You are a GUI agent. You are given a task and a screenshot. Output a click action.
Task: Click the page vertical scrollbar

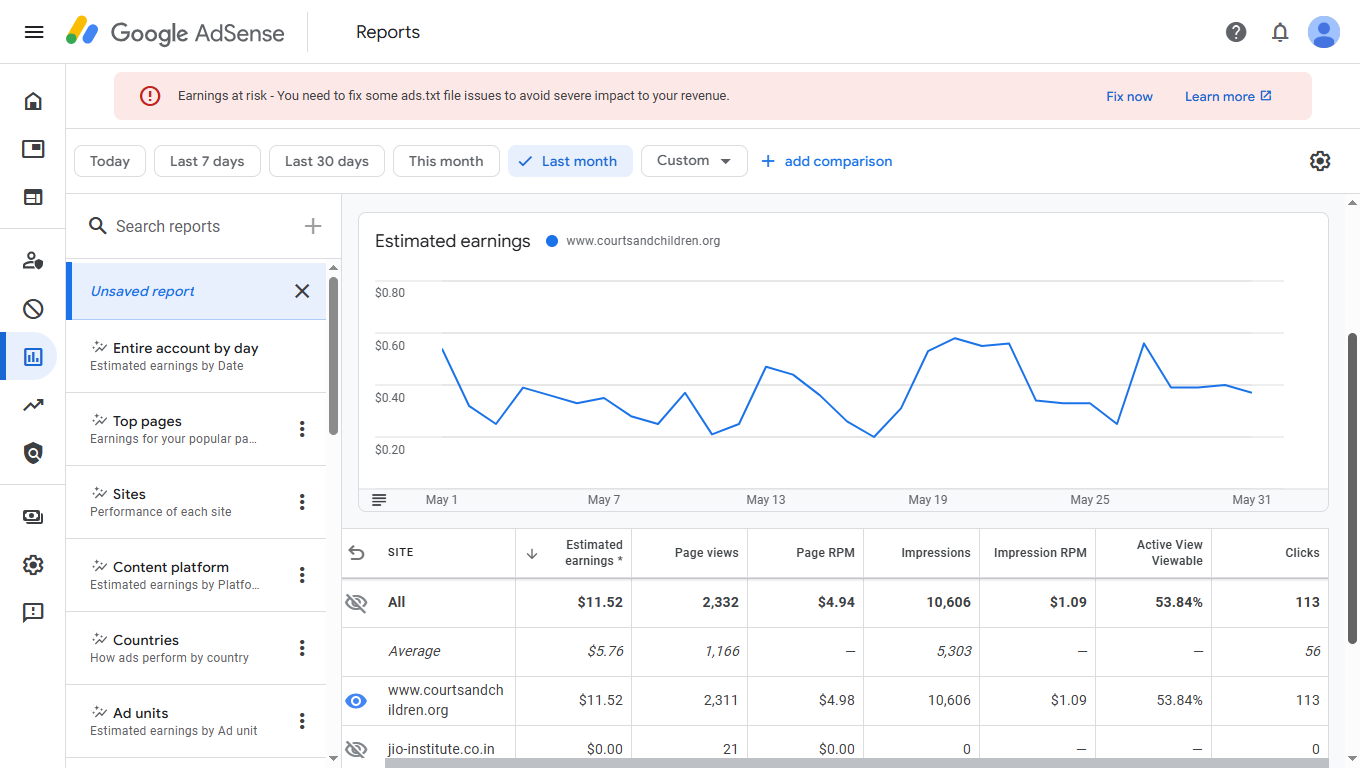[1353, 488]
